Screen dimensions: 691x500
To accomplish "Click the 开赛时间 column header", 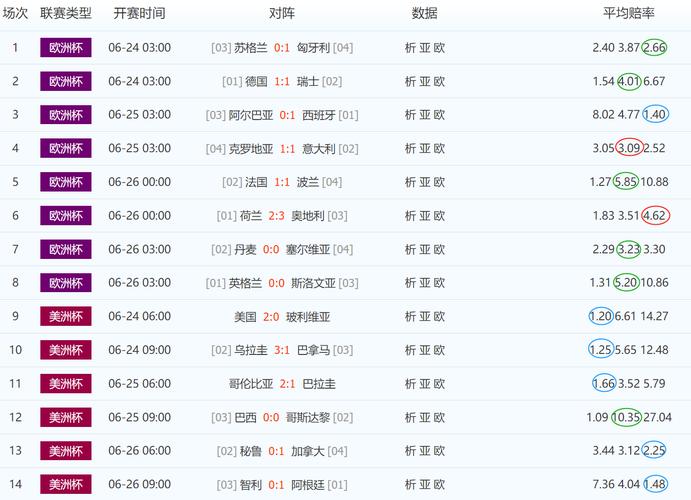I will pos(140,13).
